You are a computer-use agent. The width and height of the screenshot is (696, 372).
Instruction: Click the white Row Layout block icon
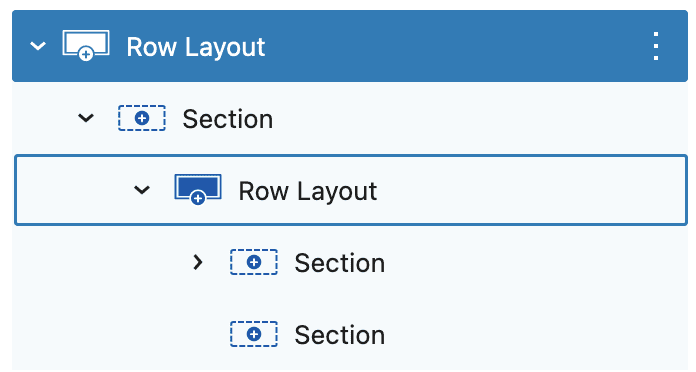[x=86, y=45]
